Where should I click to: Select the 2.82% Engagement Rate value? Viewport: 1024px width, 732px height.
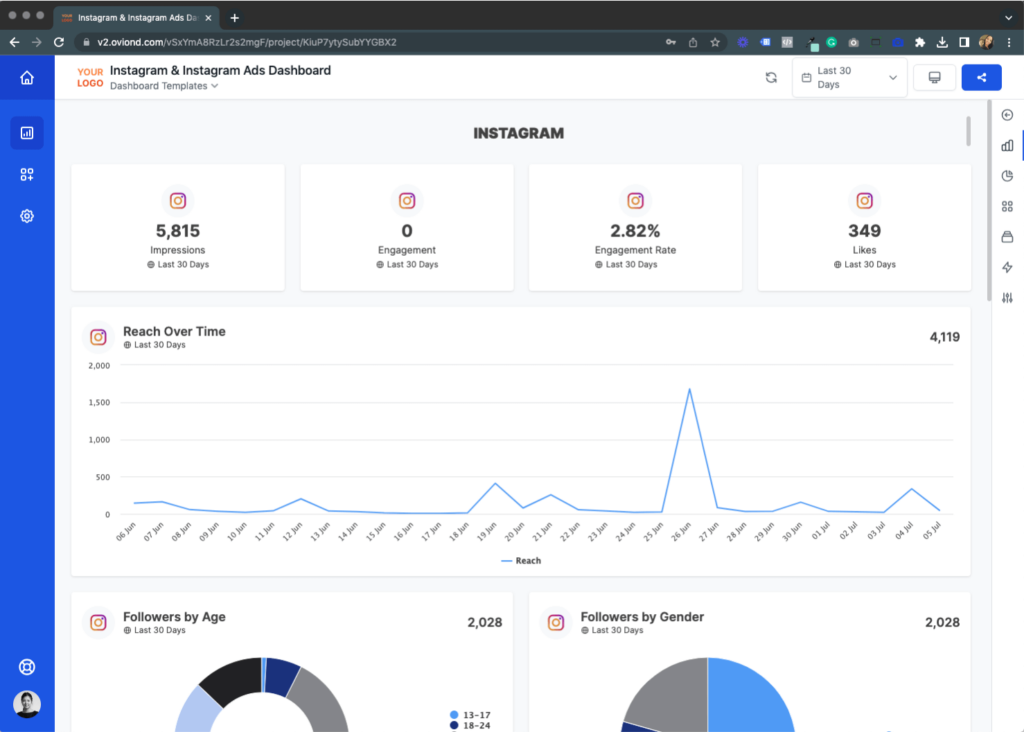[635, 231]
